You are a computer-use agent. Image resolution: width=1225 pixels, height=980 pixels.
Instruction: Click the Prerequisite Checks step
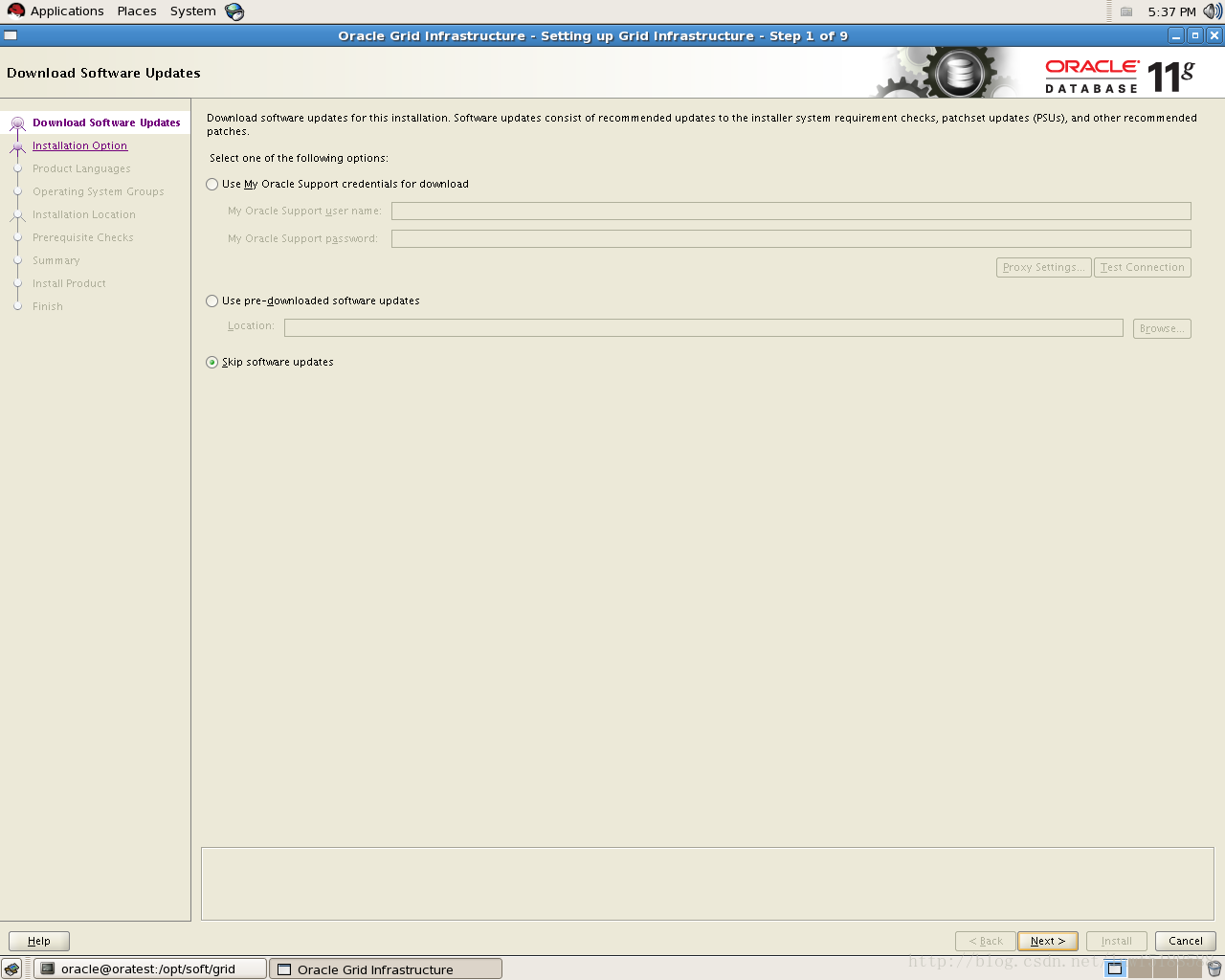[83, 238]
